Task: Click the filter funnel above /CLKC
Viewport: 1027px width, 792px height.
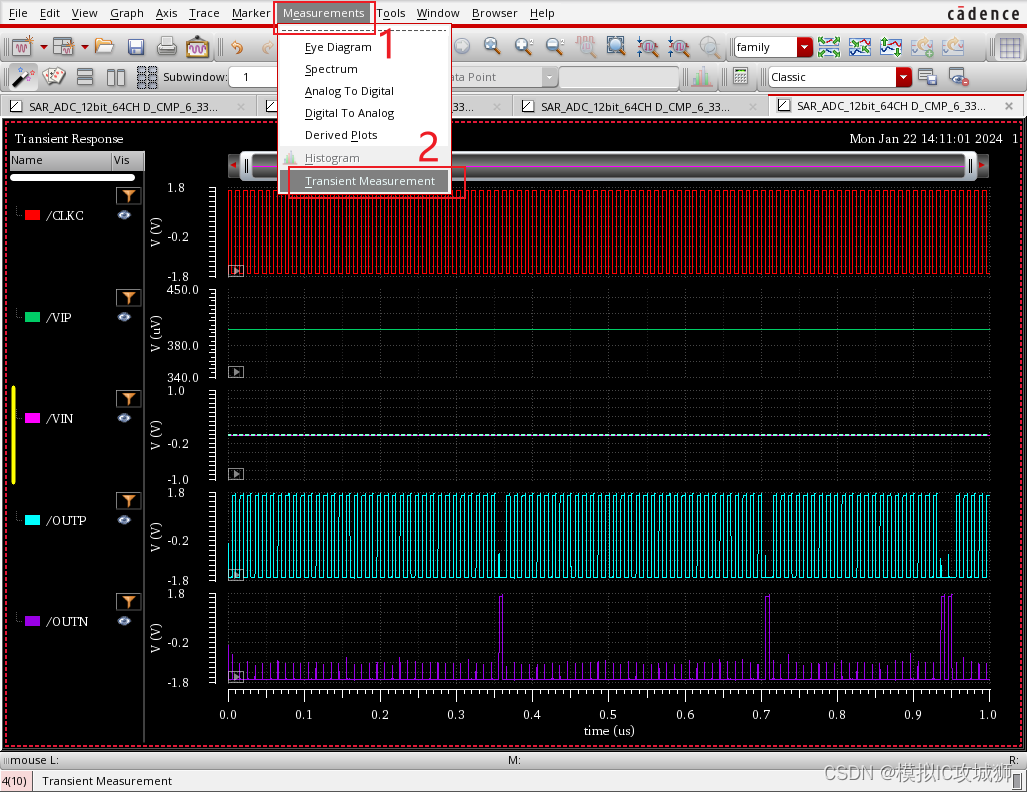Action: pos(128,195)
